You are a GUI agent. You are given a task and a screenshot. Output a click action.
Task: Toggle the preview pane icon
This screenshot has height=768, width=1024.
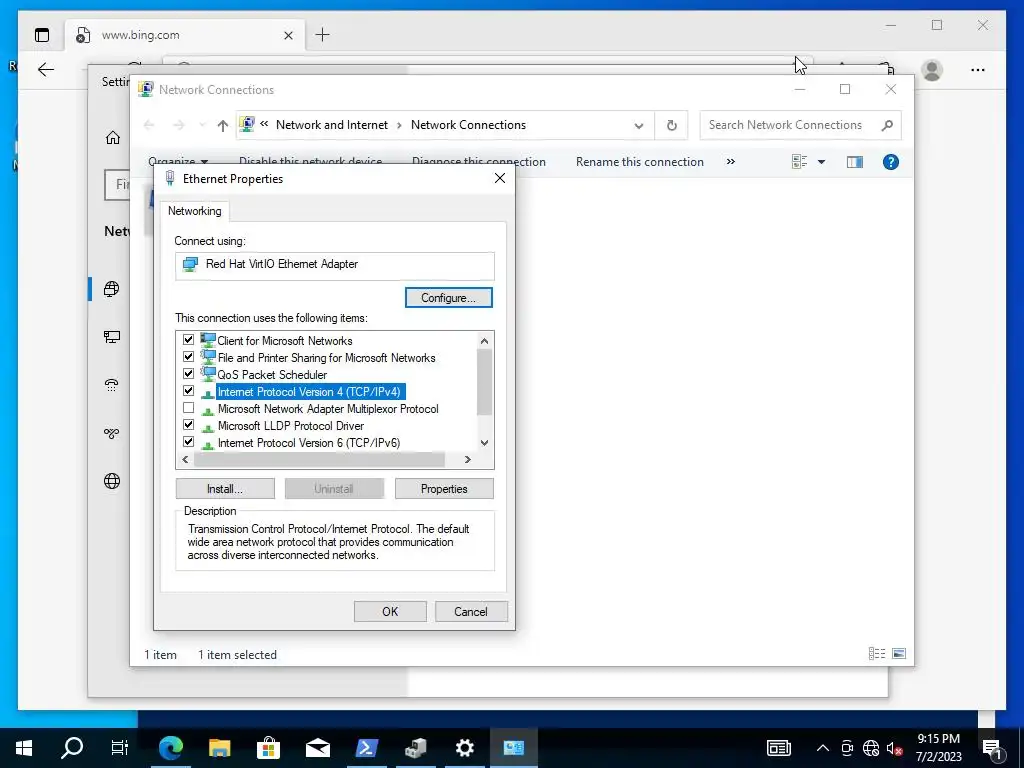click(x=855, y=162)
